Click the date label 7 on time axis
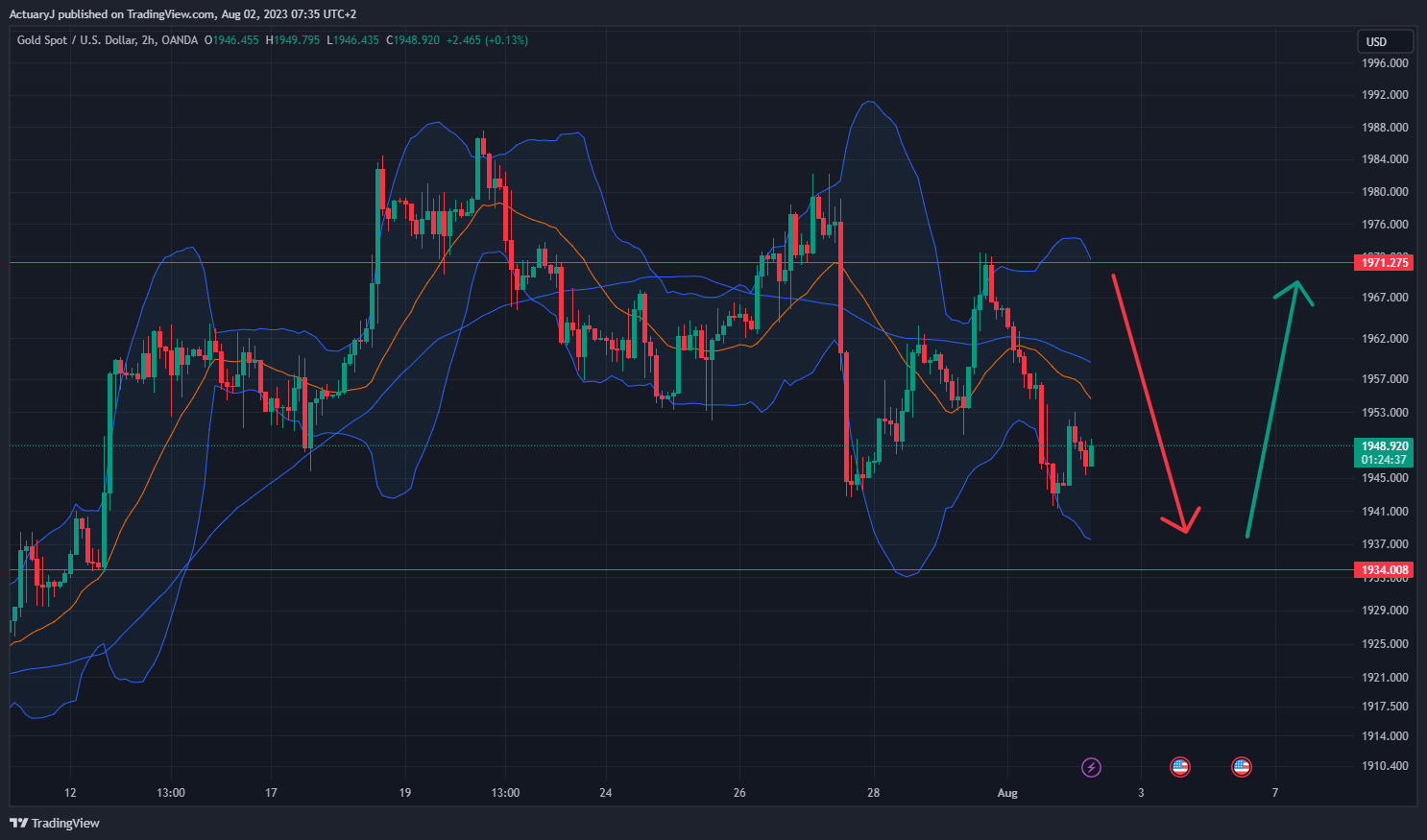Screen dimensions: 1427x840 tap(1275, 793)
